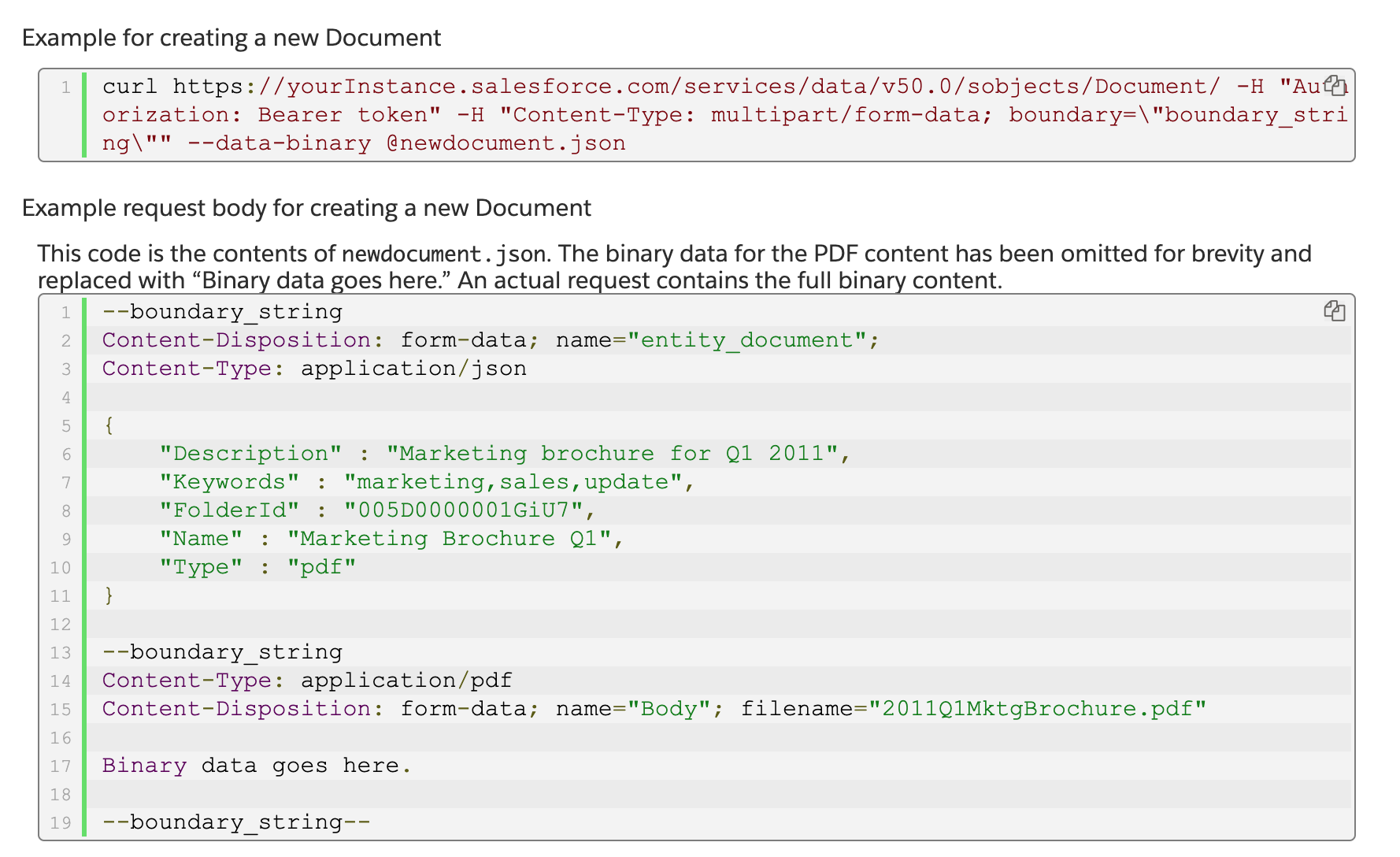This screenshot has height=857, width=1400.
Task: Click the closing '--boundary_string--' on line 19
Action: 236,822
